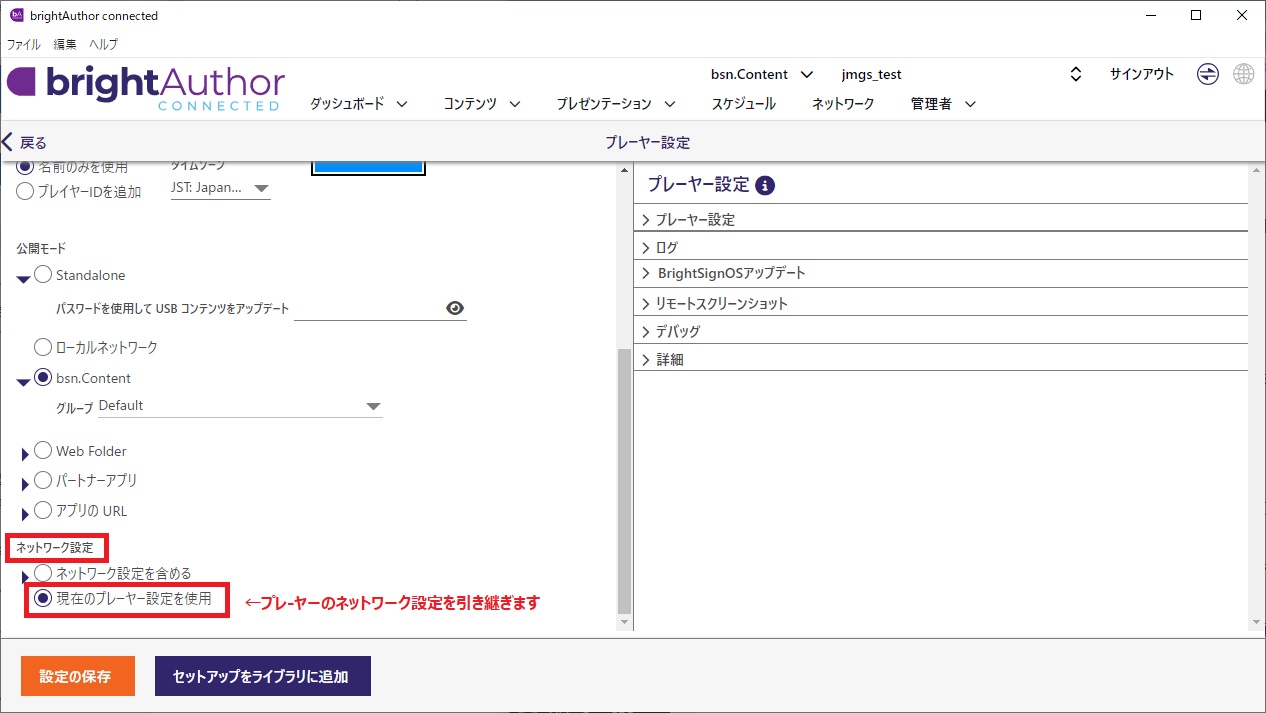1266x713 pixels.
Task: Select the Web Folder radio button
Action: tap(43, 451)
